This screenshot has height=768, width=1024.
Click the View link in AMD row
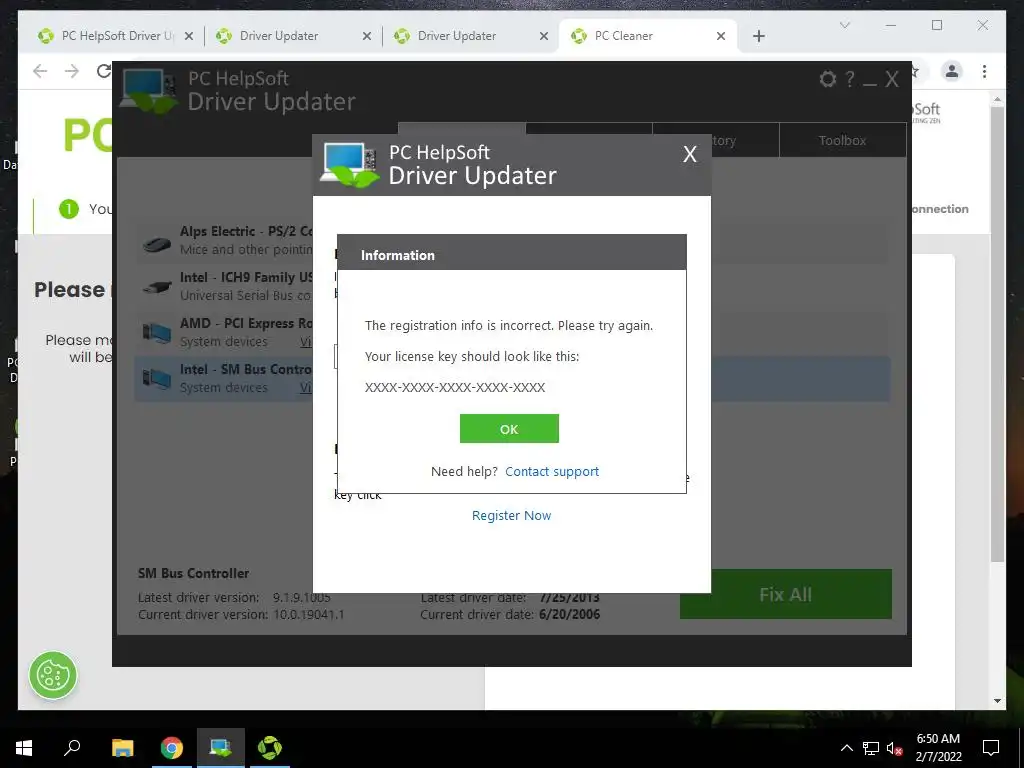[x=306, y=342]
